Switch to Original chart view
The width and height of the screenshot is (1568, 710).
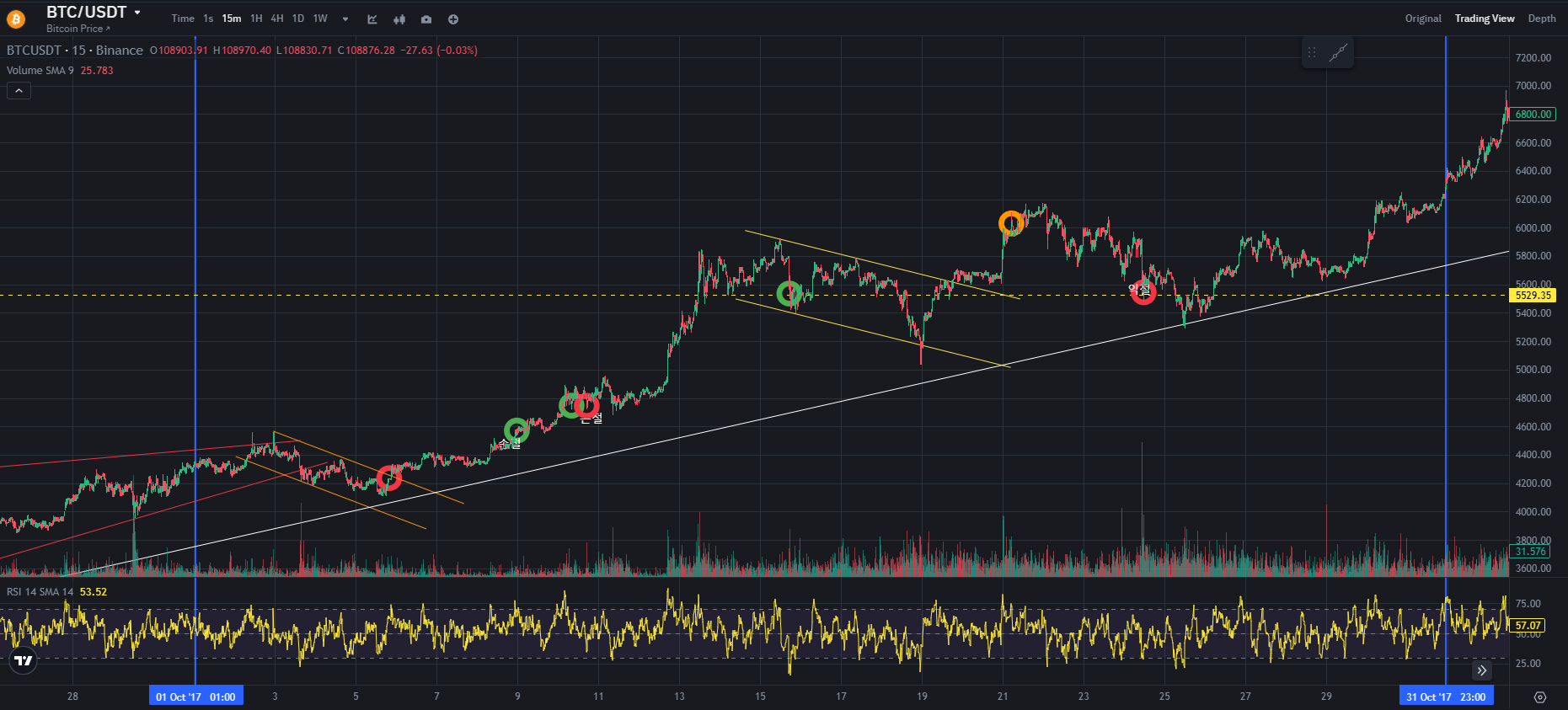tap(1423, 19)
